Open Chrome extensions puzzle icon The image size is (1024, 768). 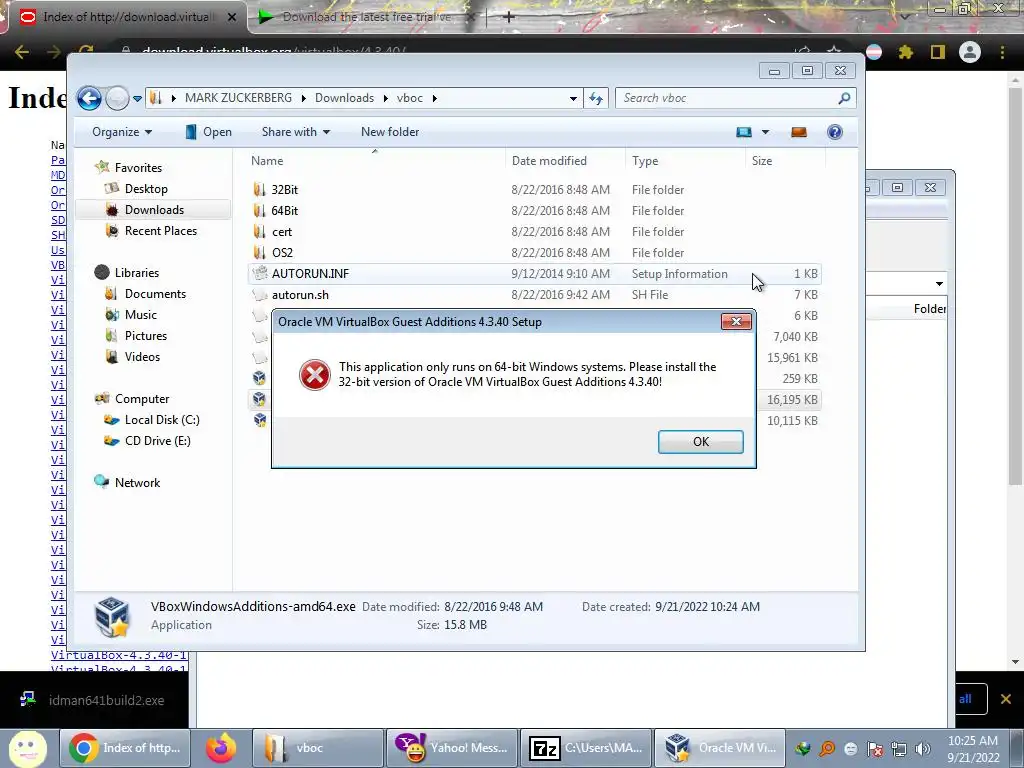(905, 52)
